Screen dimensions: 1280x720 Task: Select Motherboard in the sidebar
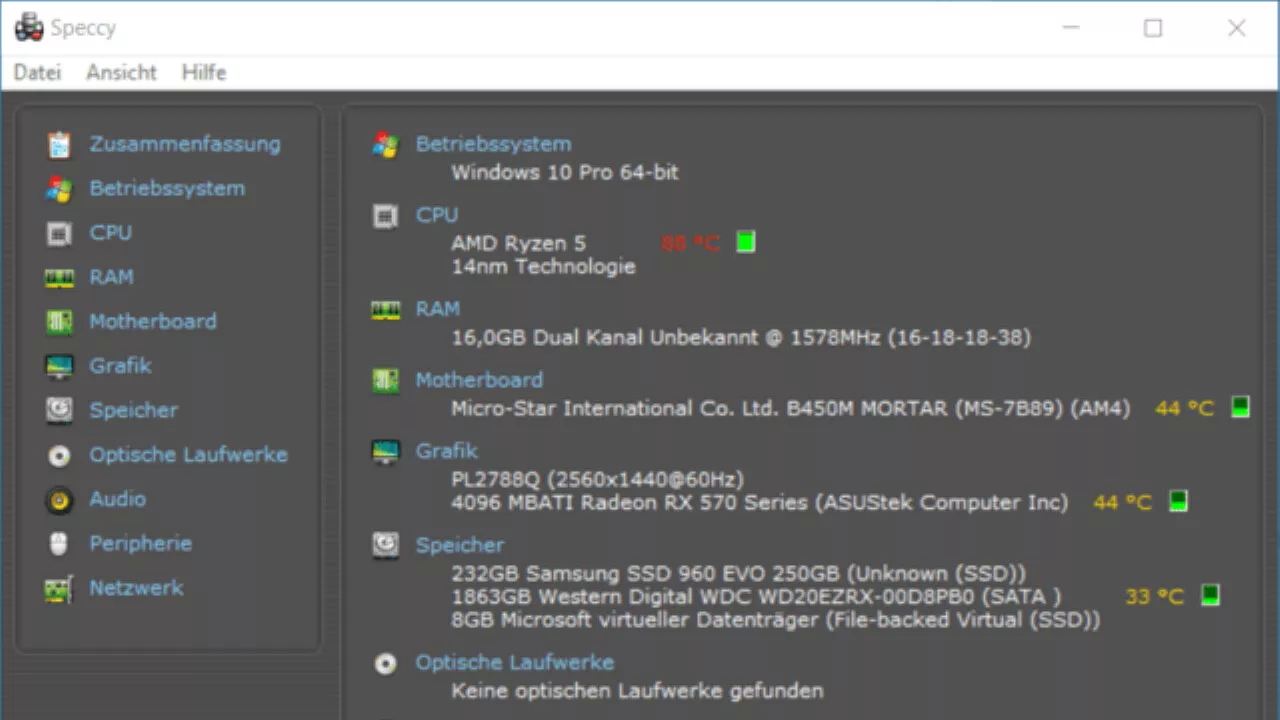tap(153, 321)
